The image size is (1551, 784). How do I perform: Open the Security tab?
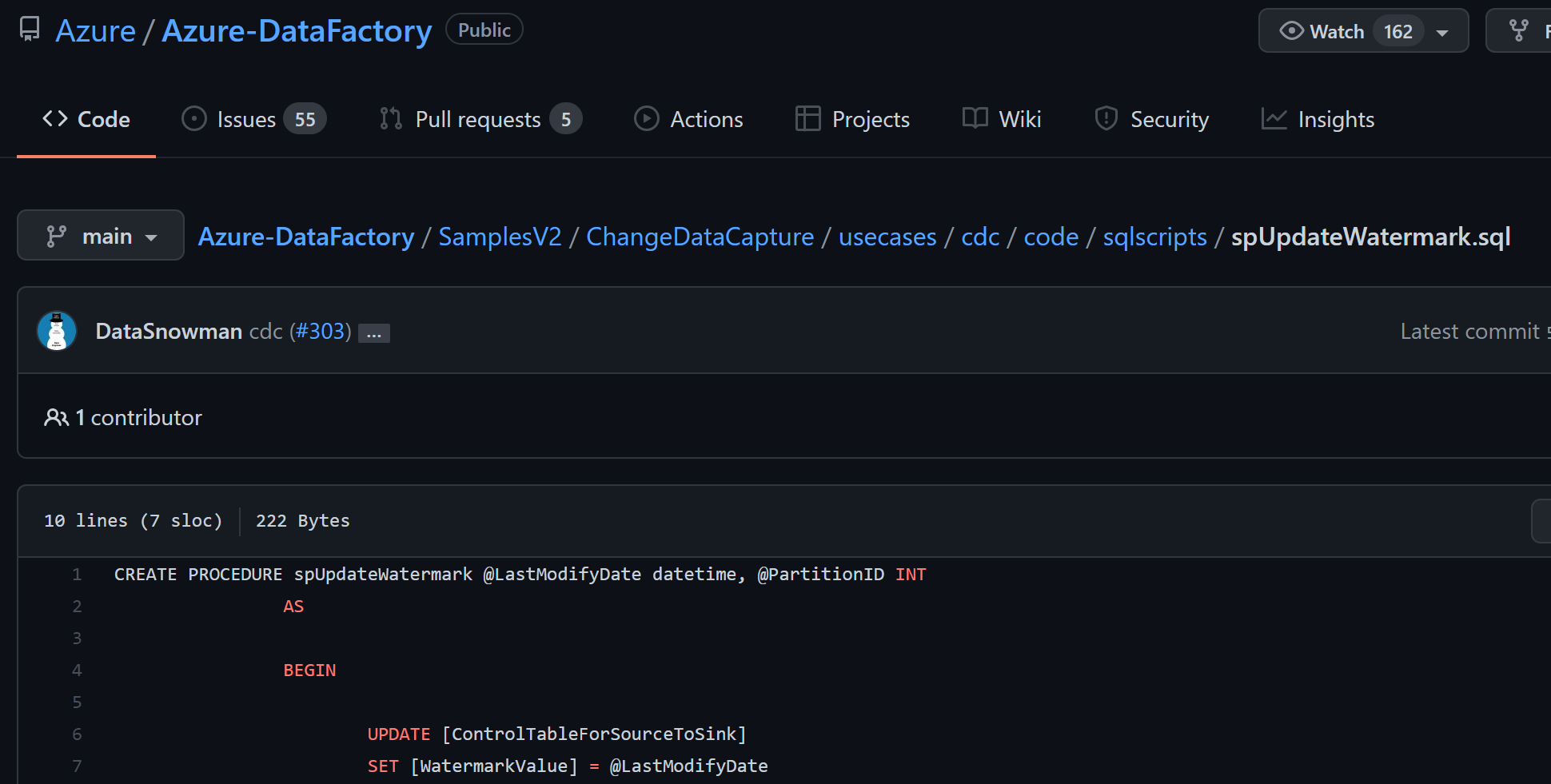pyautogui.click(x=1151, y=119)
